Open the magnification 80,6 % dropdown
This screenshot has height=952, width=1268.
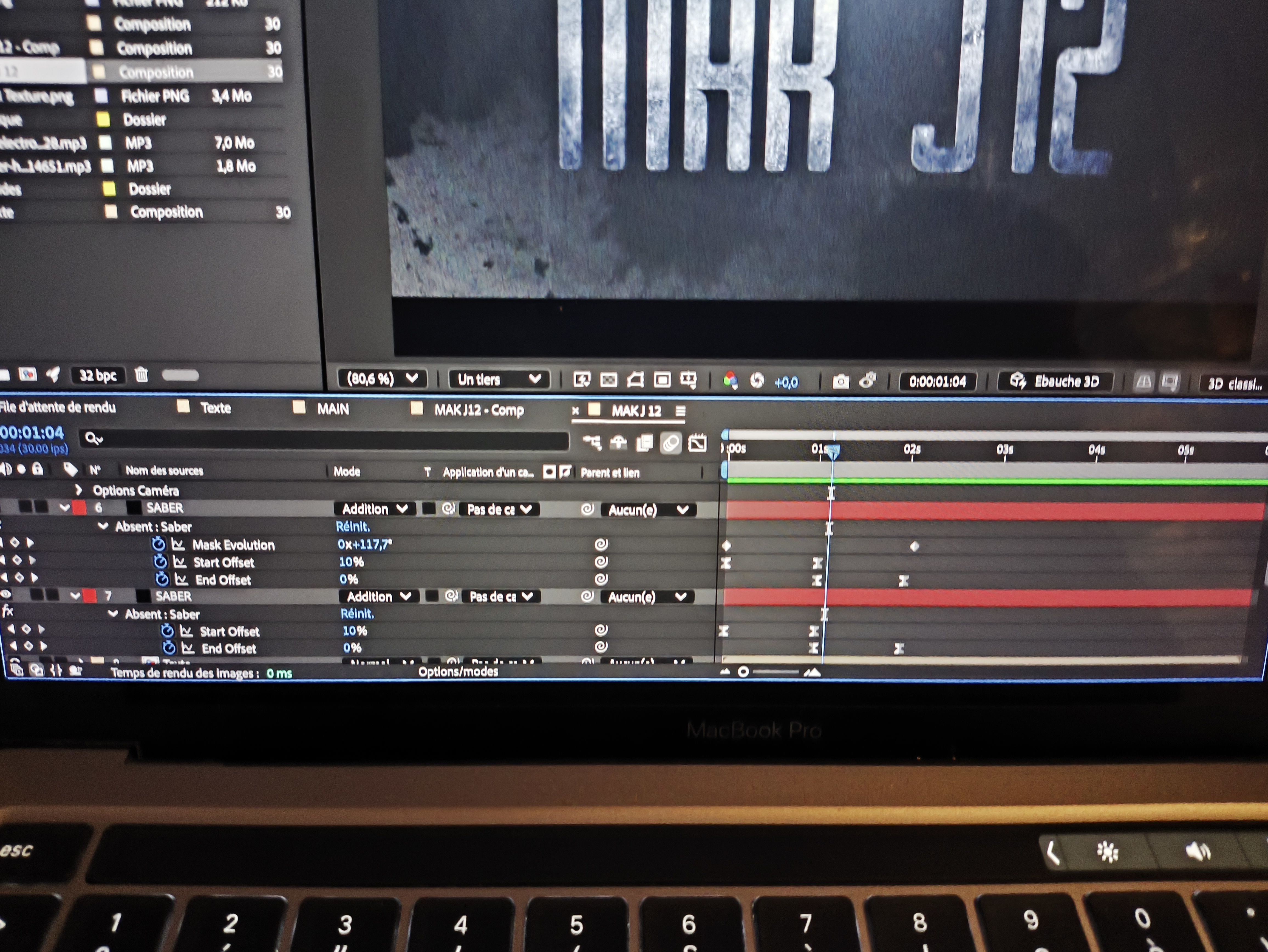click(x=382, y=378)
